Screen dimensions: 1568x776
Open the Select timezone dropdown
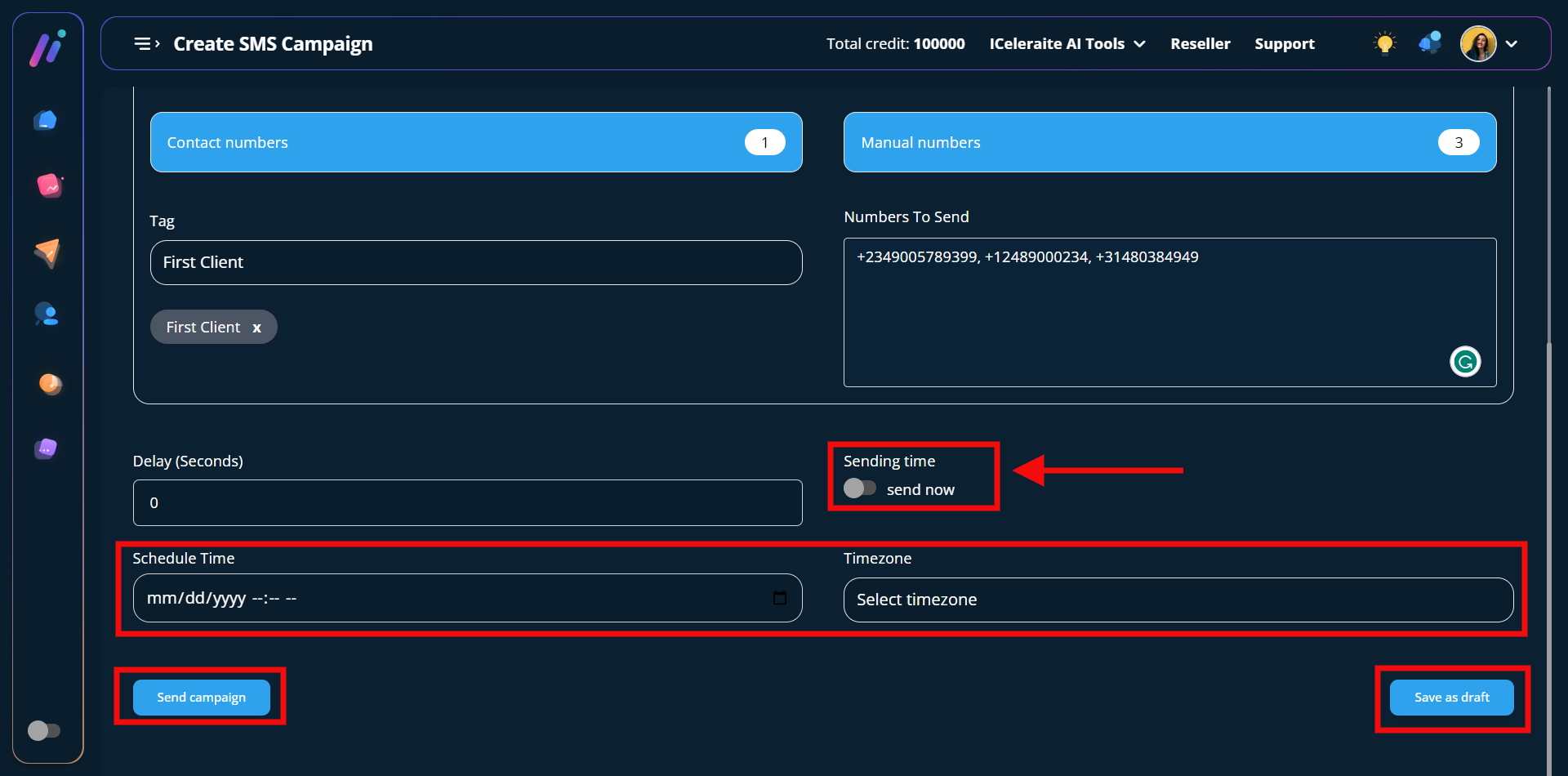pos(1178,600)
